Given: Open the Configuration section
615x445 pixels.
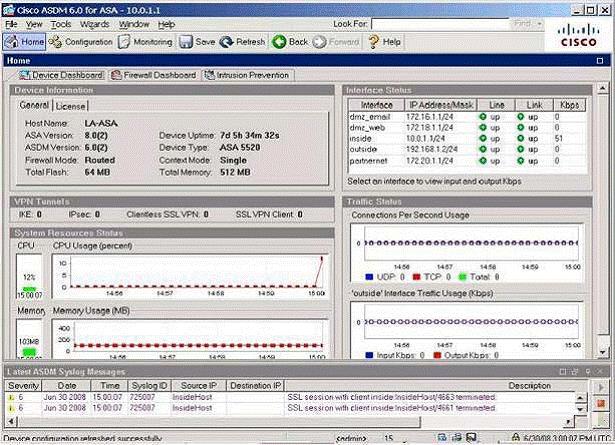Looking at the screenshot, I should point(81,42).
